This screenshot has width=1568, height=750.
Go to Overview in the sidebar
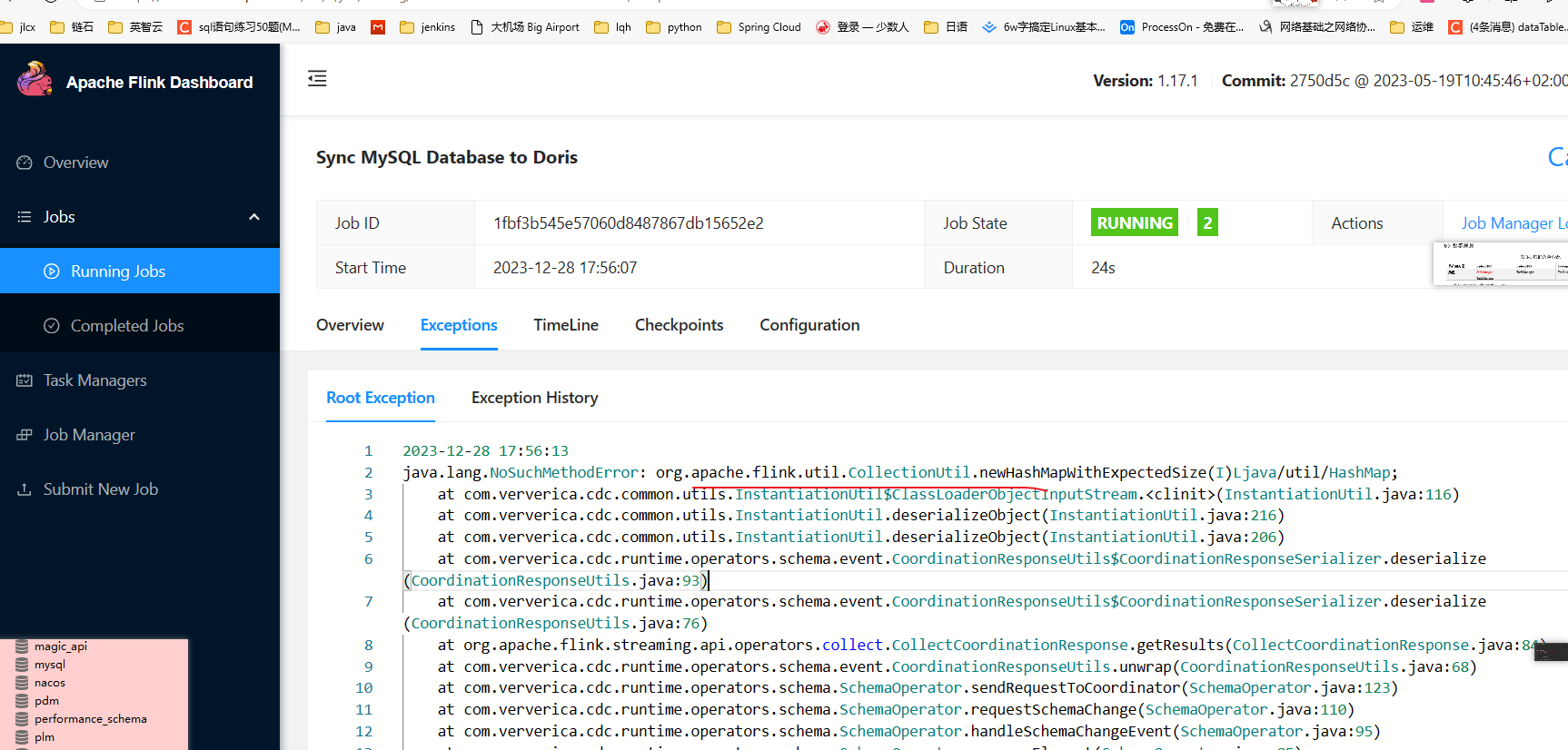coord(75,163)
